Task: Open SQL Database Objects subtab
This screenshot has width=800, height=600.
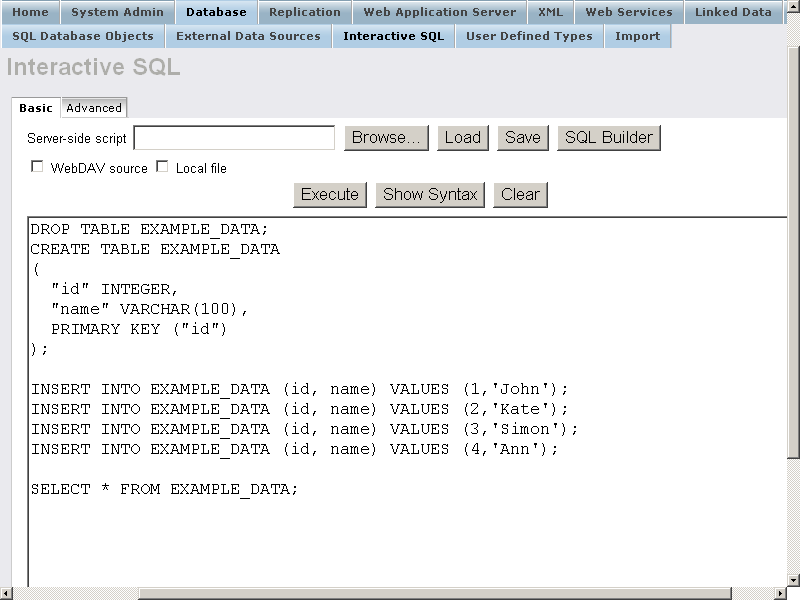Action: (x=83, y=36)
